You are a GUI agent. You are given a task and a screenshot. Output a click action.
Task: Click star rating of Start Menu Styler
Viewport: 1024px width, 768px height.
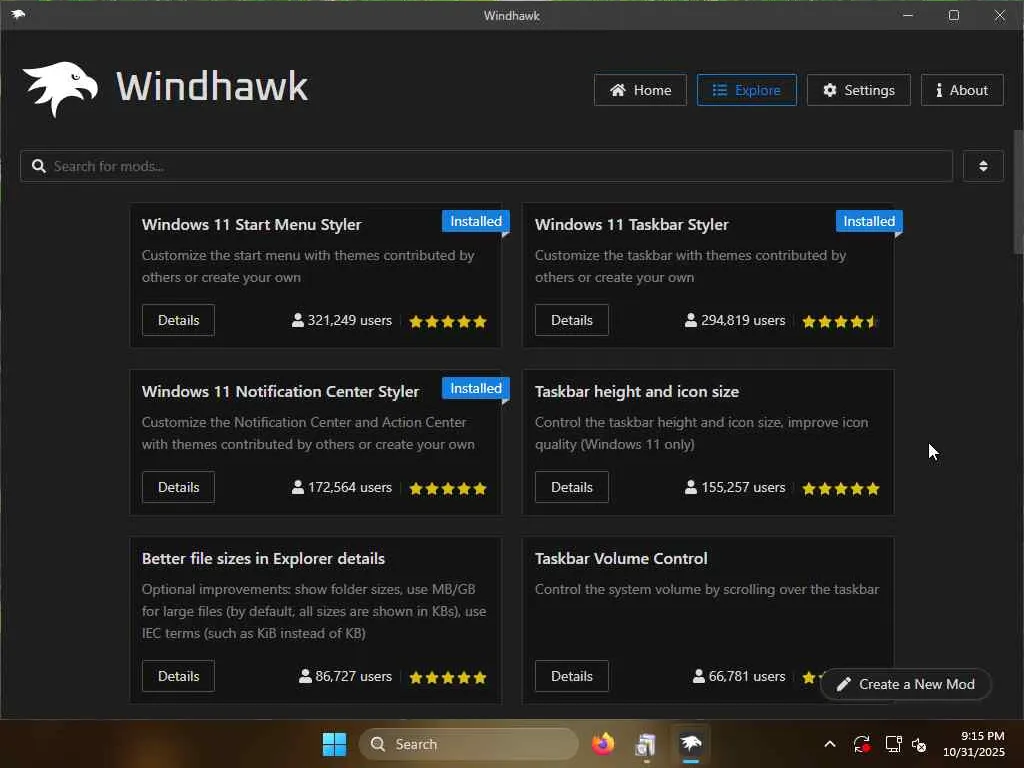pyautogui.click(x=448, y=321)
